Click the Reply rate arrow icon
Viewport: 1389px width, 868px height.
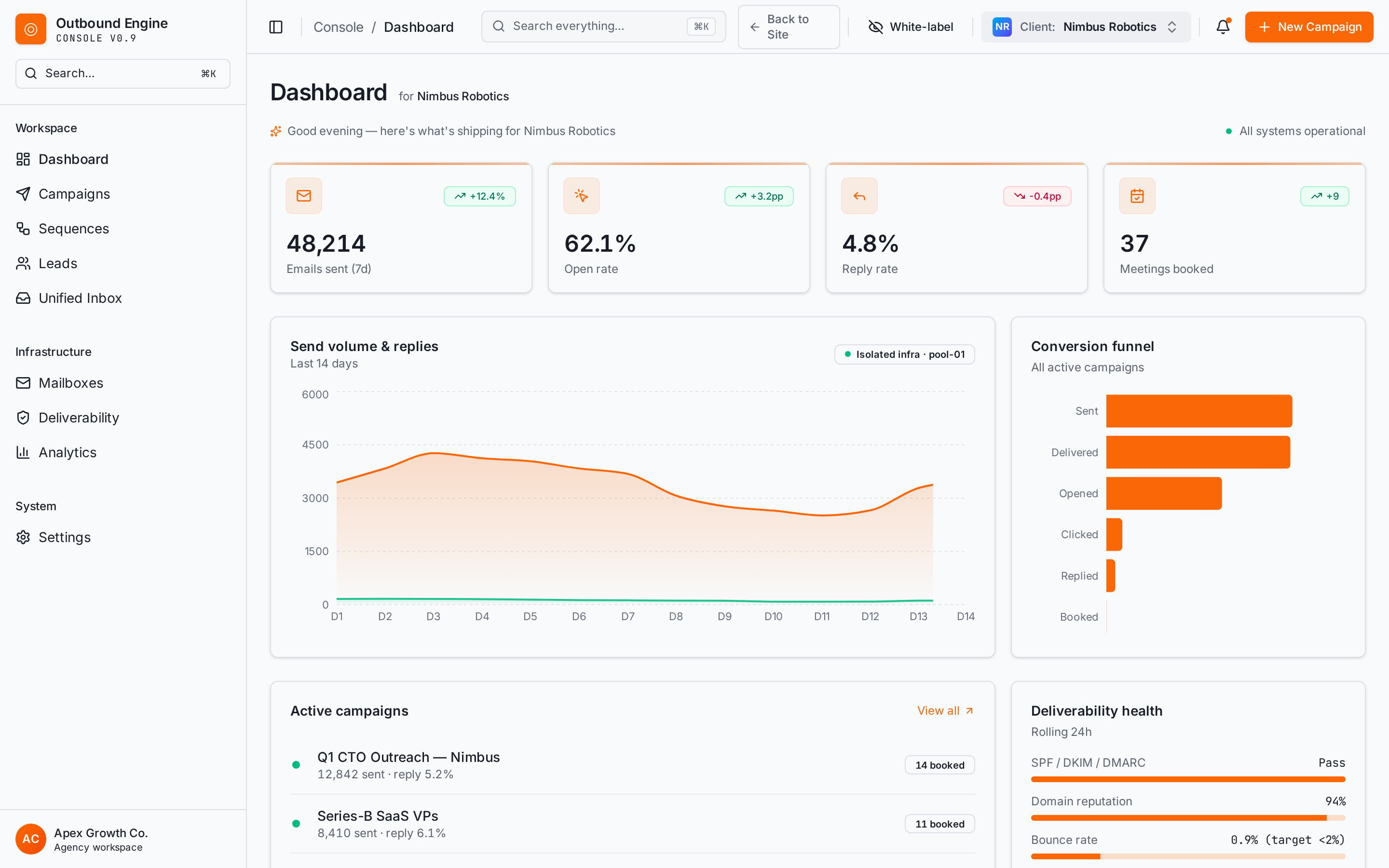(859, 196)
